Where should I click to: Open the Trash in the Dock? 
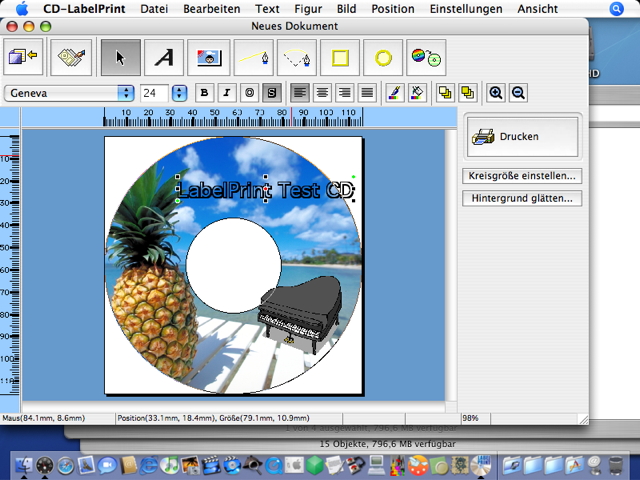[x=616, y=466]
